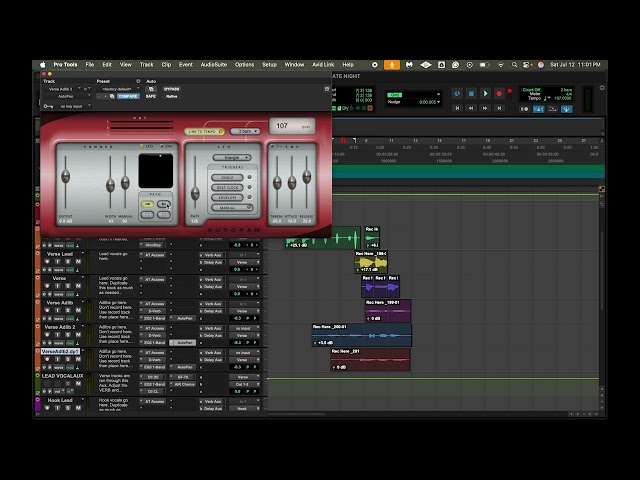Click the target icon next to Preset
The width and height of the screenshot is (640, 480).
138,81
